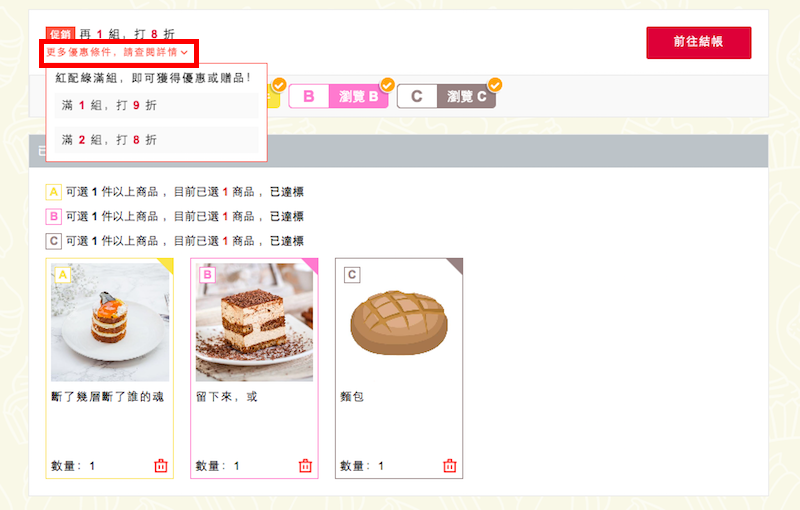The height and width of the screenshot is (510, 800).
Task: Remove the tiramisu item B with trash icon
Action: [x=305, y=466]
